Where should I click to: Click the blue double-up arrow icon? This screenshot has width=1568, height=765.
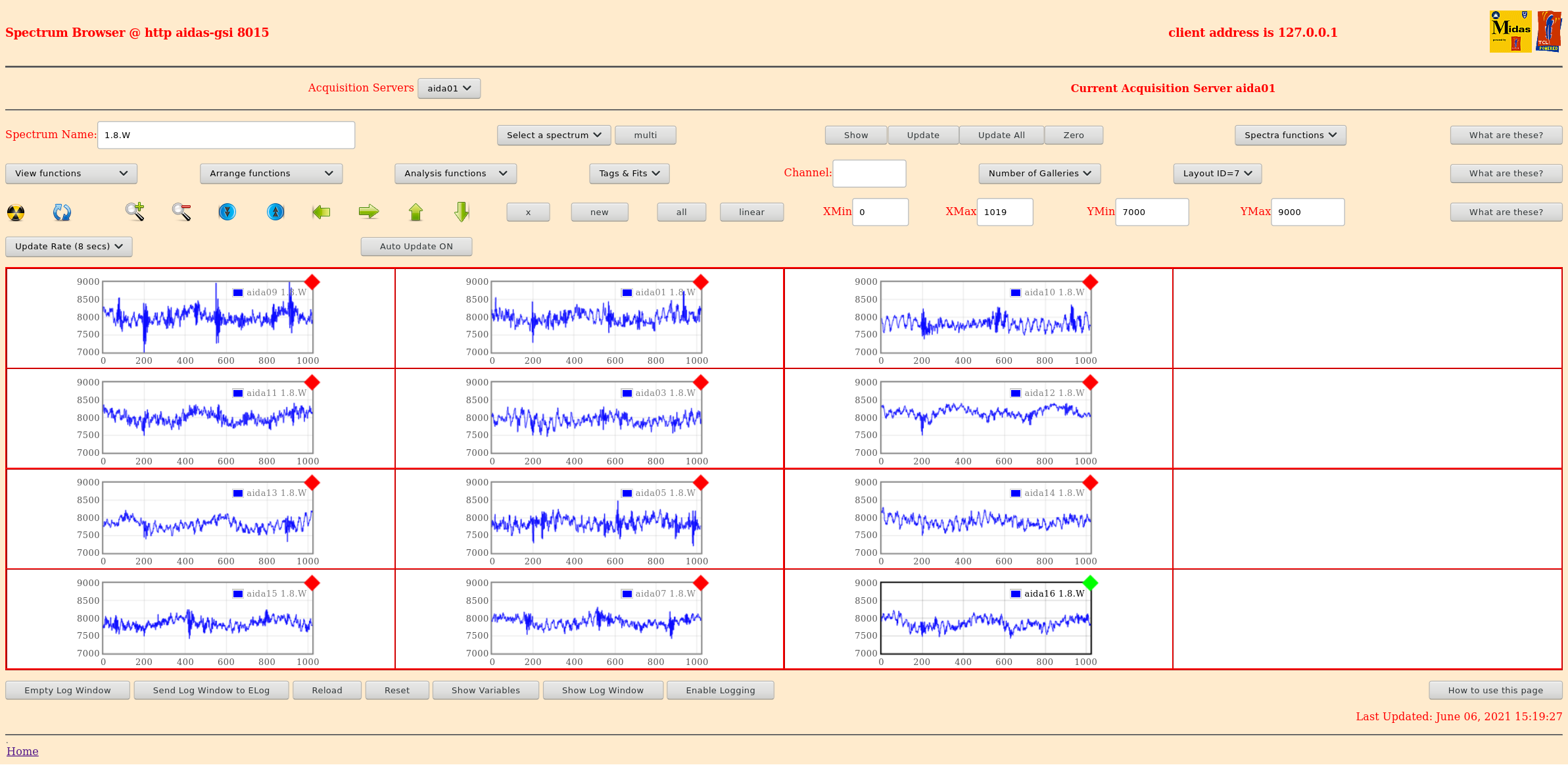(x=275, y=212)
